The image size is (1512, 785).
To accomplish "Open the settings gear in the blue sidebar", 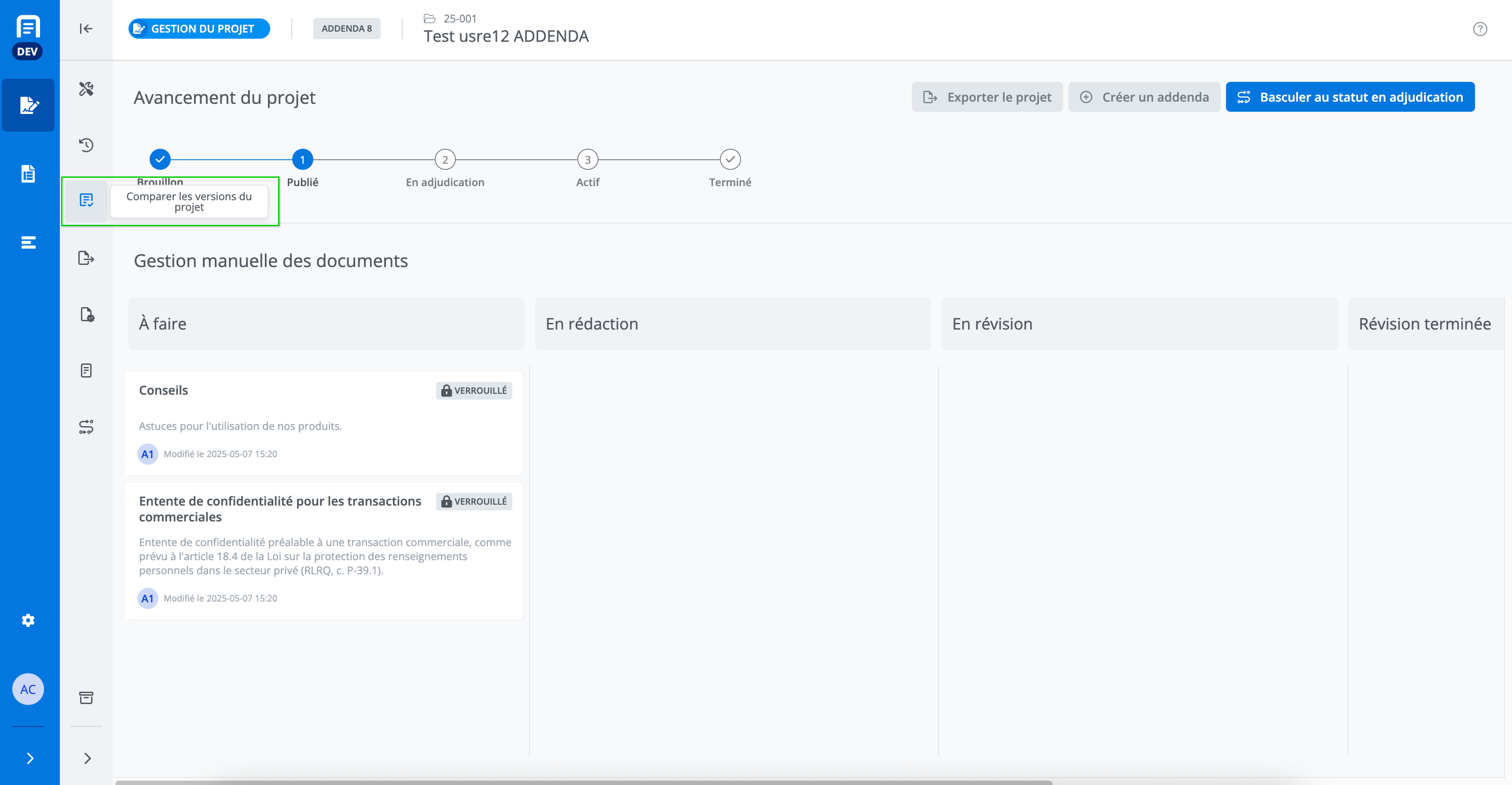I will [x=28, y=620].
